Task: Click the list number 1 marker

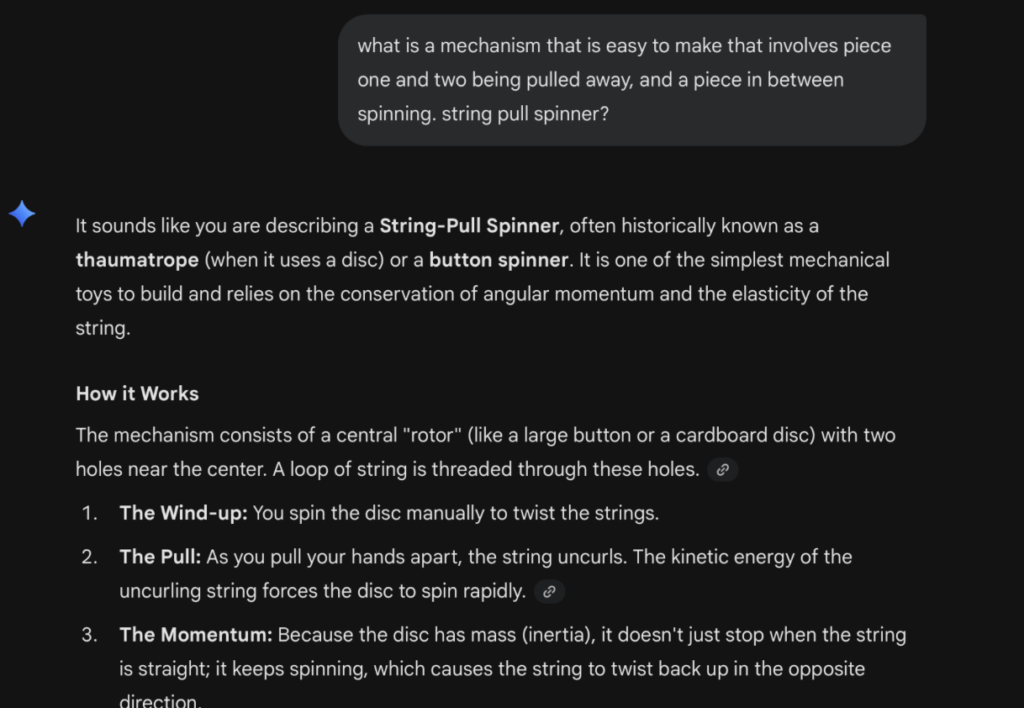Action: coord(89,513)
